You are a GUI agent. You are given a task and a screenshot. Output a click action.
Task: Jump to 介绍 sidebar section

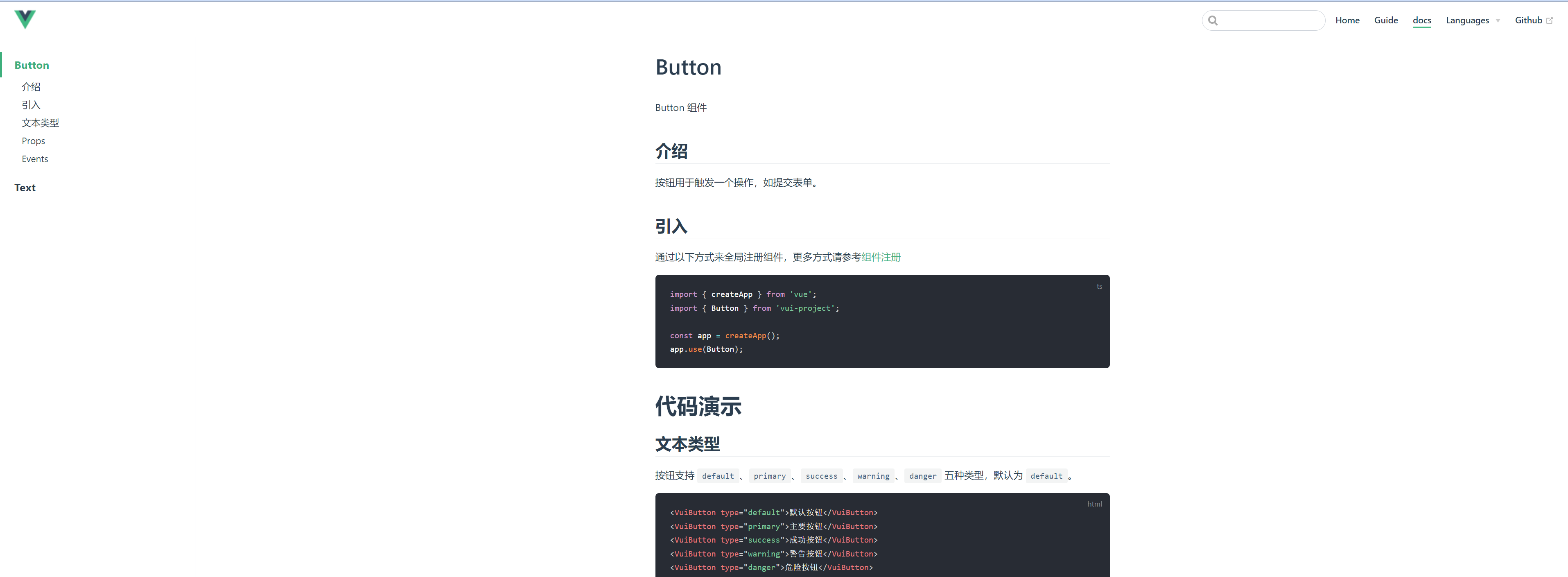(x=31, y=87)
